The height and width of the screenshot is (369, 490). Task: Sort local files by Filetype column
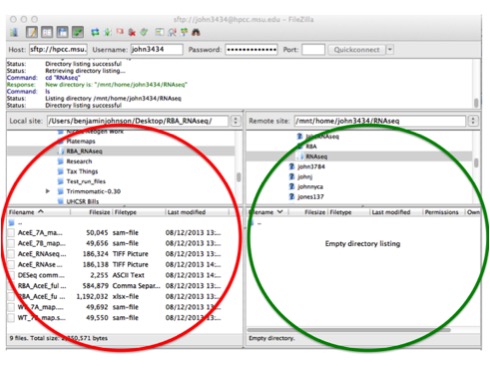(x=138, y=212)
